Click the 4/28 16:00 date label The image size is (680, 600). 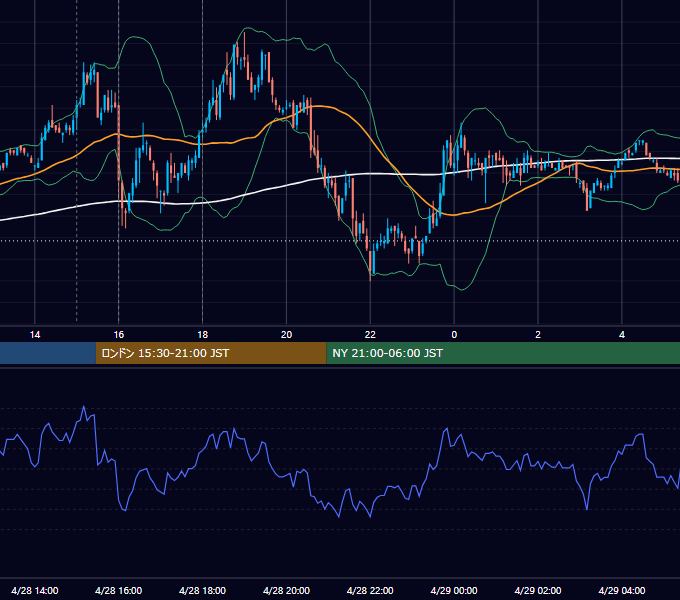tap(118, 590)
